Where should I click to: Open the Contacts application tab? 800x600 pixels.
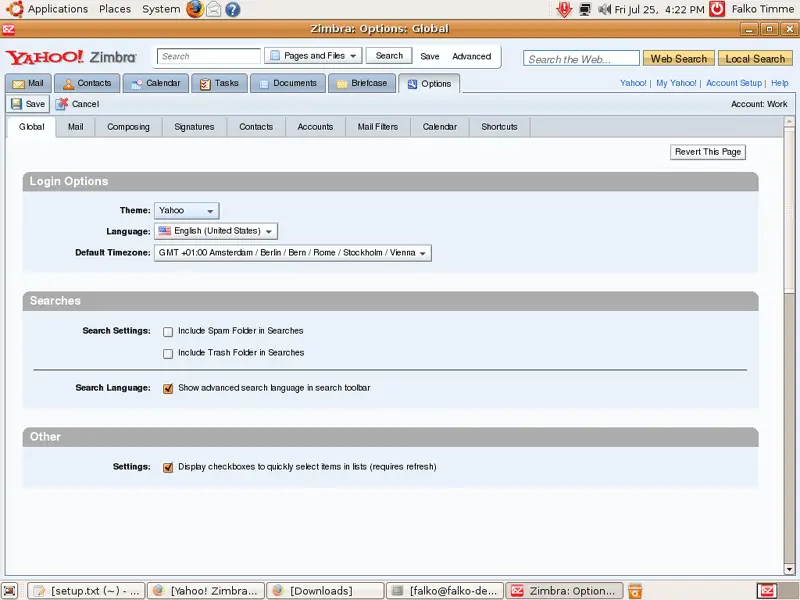(87, 83)
